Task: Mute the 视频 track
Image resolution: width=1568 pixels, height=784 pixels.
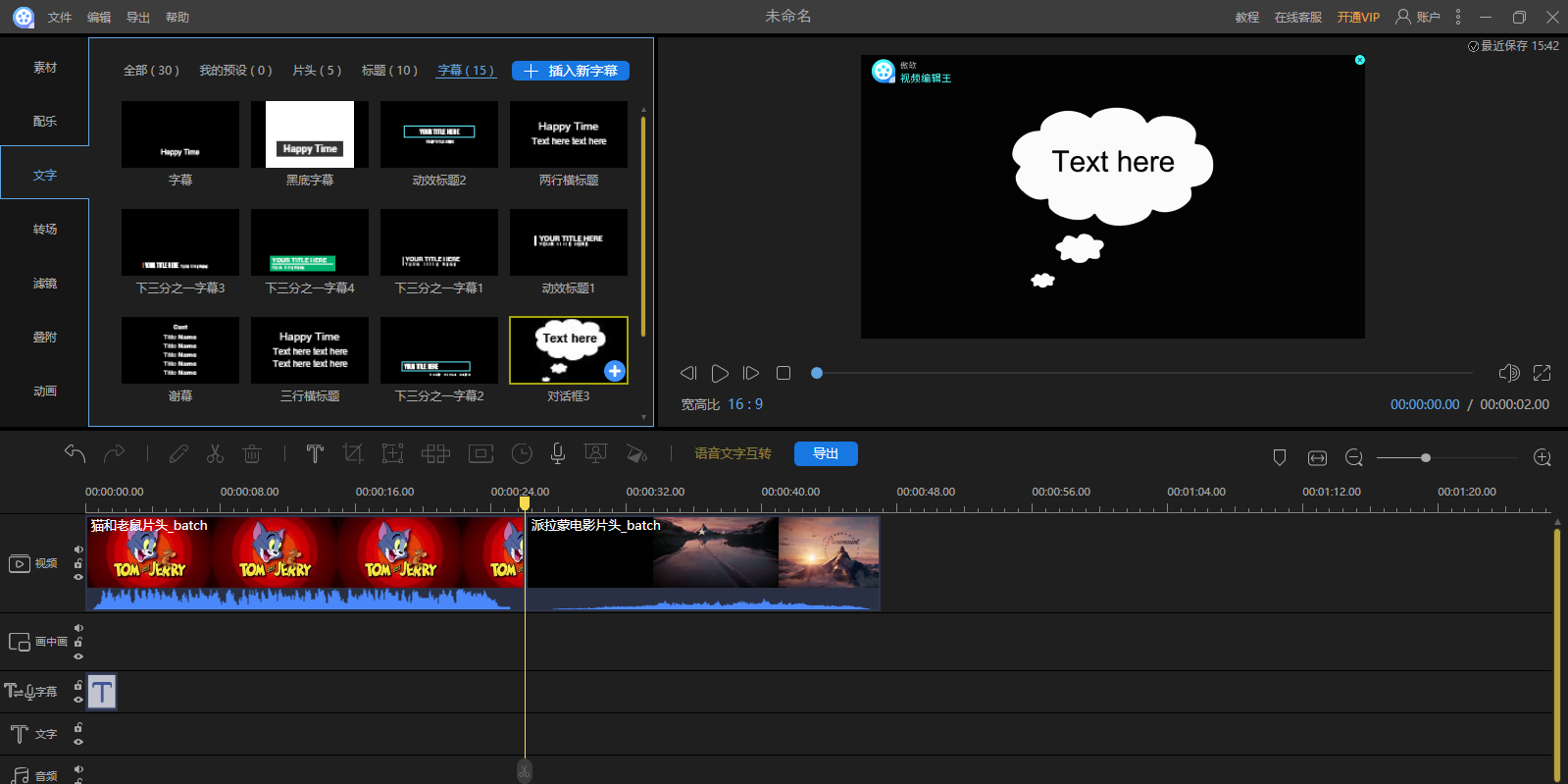Action: (78, 549)
